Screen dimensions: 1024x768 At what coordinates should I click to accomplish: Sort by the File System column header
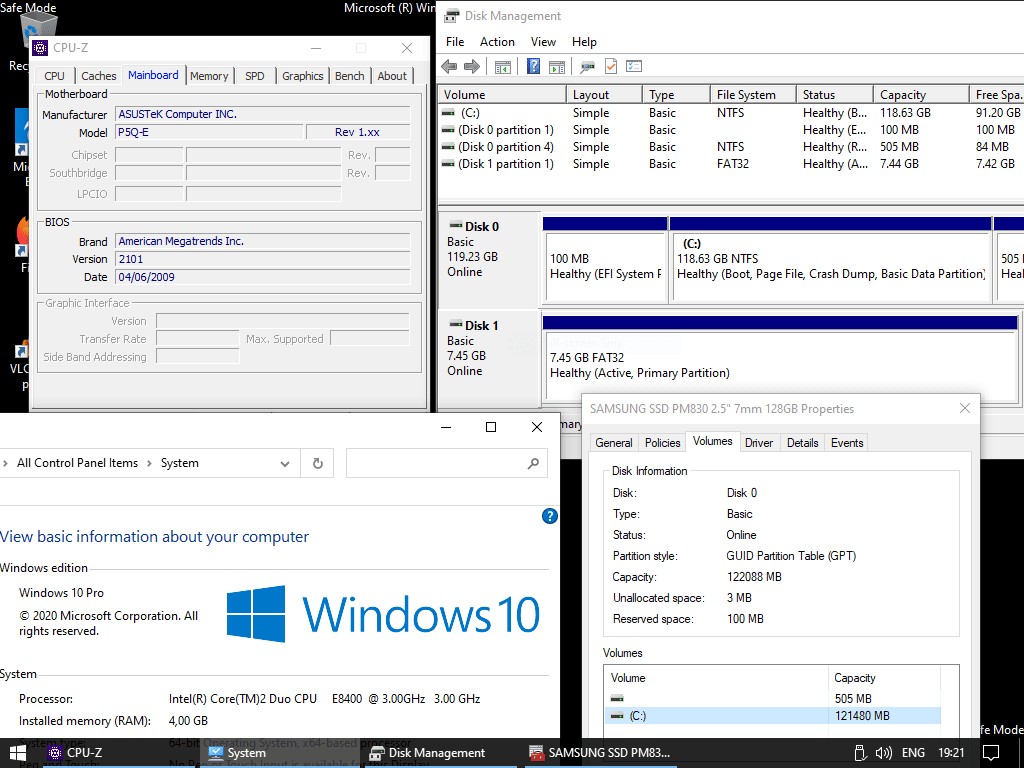[753, 95]
